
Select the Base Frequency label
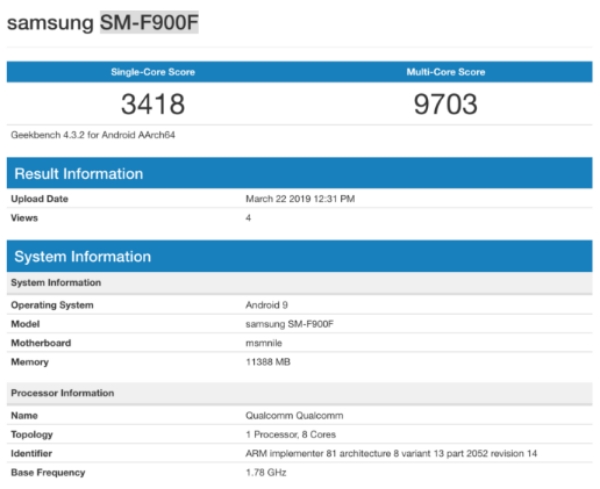(x=48, y=473)
